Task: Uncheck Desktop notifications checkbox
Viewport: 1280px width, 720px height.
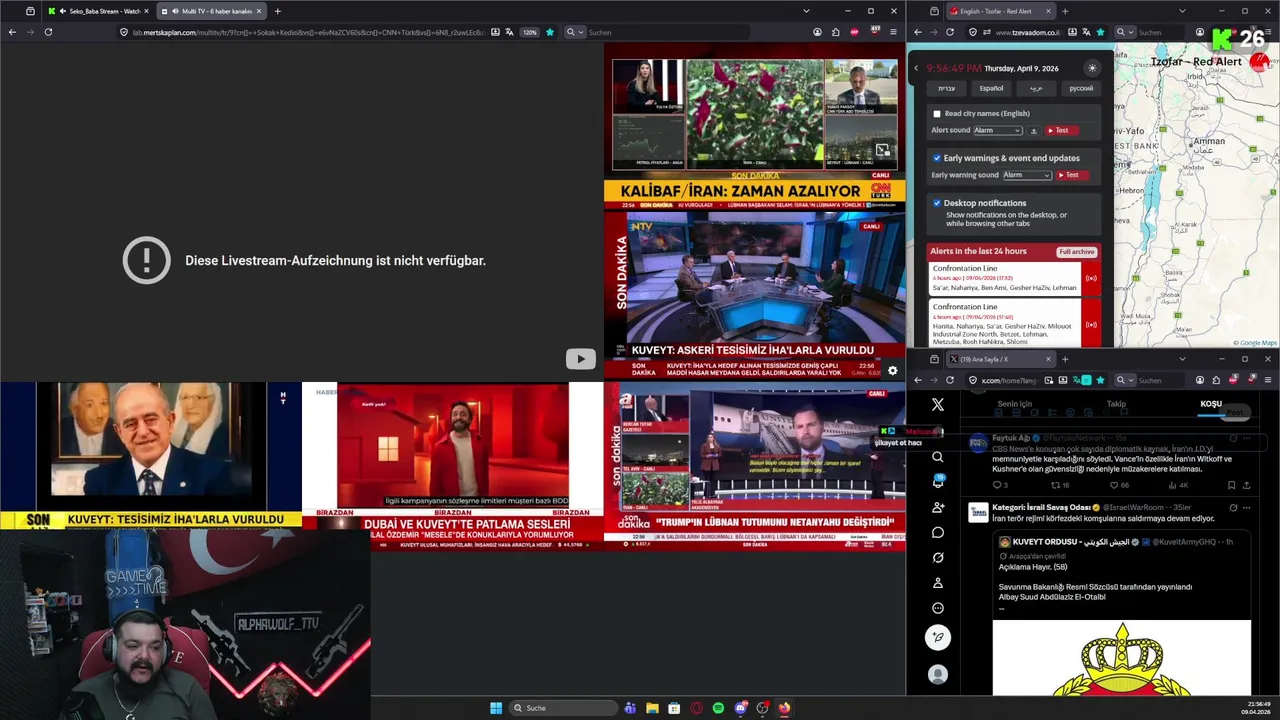Action: tap(937, 203)
